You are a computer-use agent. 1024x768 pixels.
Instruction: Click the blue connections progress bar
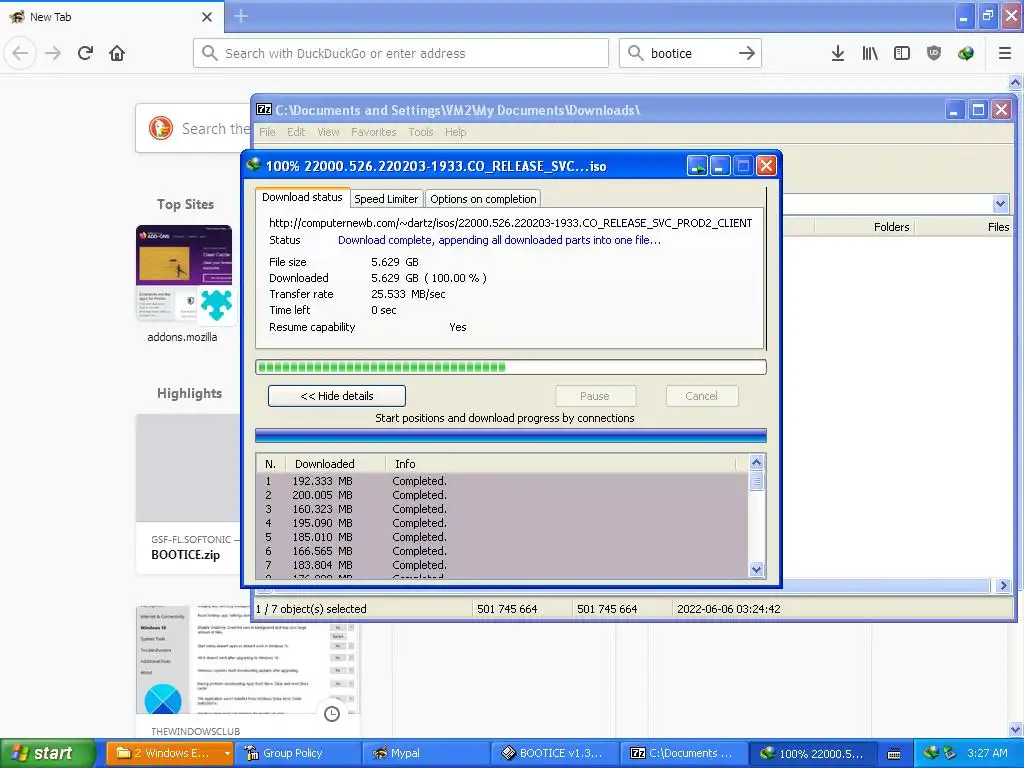[511, 436]
